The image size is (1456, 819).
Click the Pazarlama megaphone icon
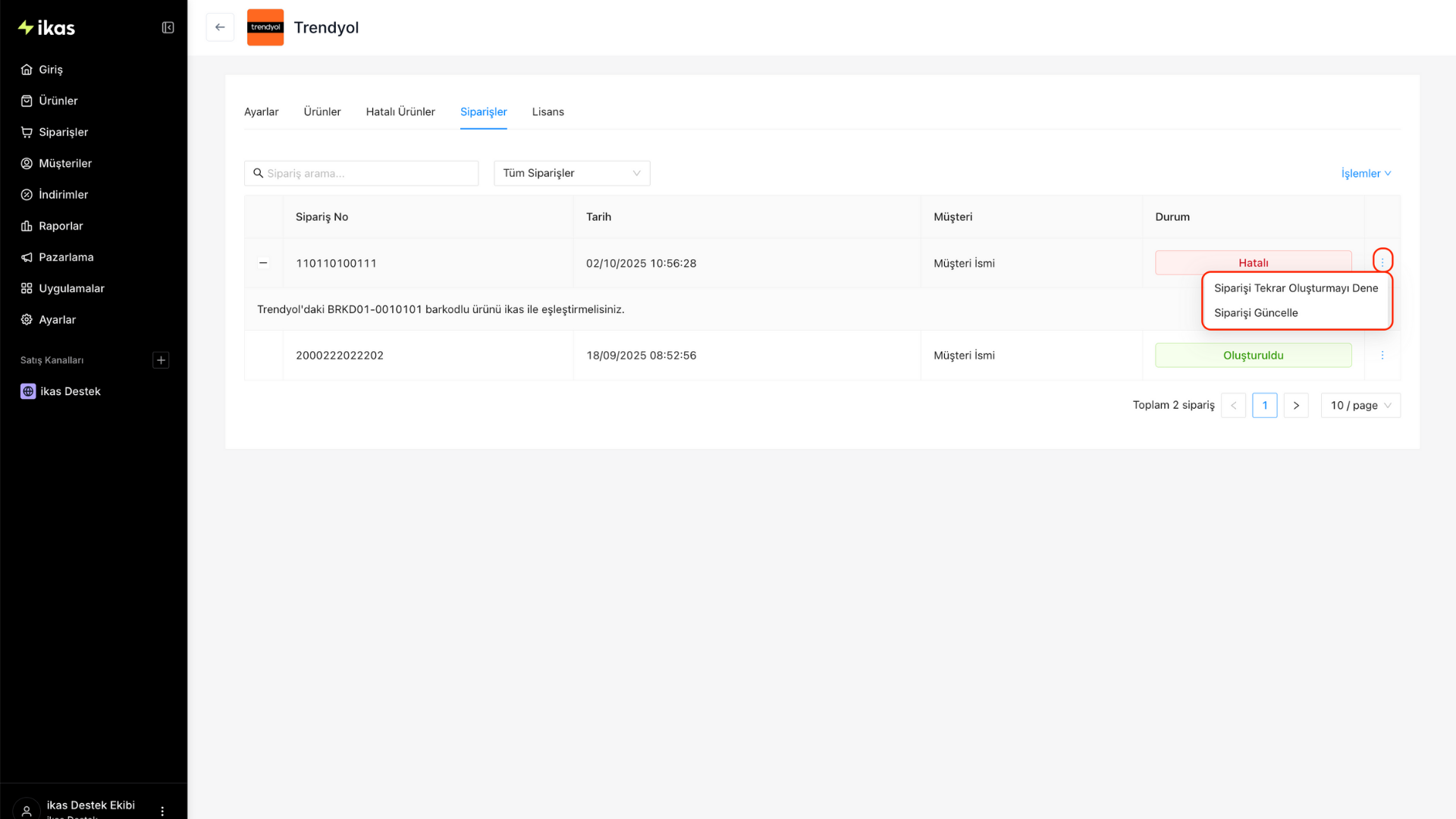(x=27, y=257)
